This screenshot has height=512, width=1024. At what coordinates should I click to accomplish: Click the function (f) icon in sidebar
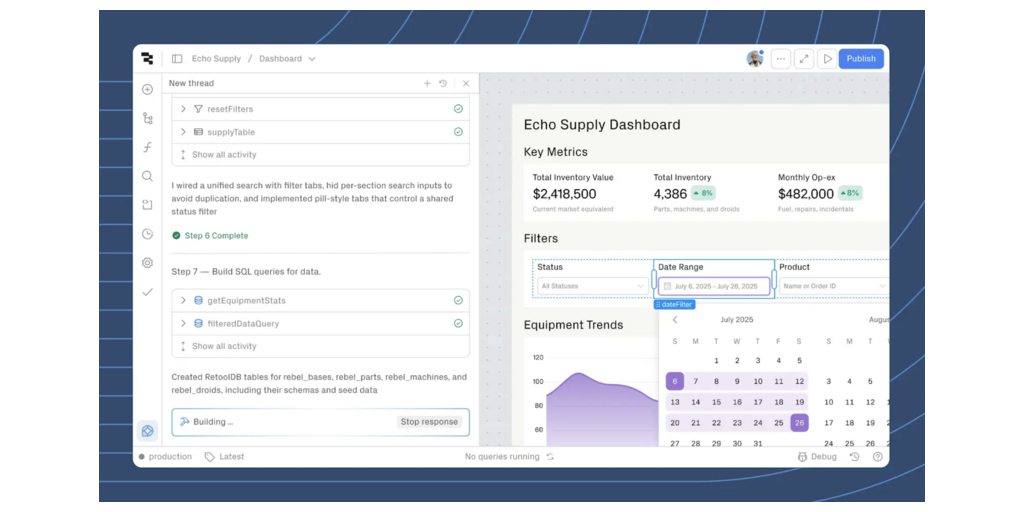pyautogui.click(x=147, y=147)
